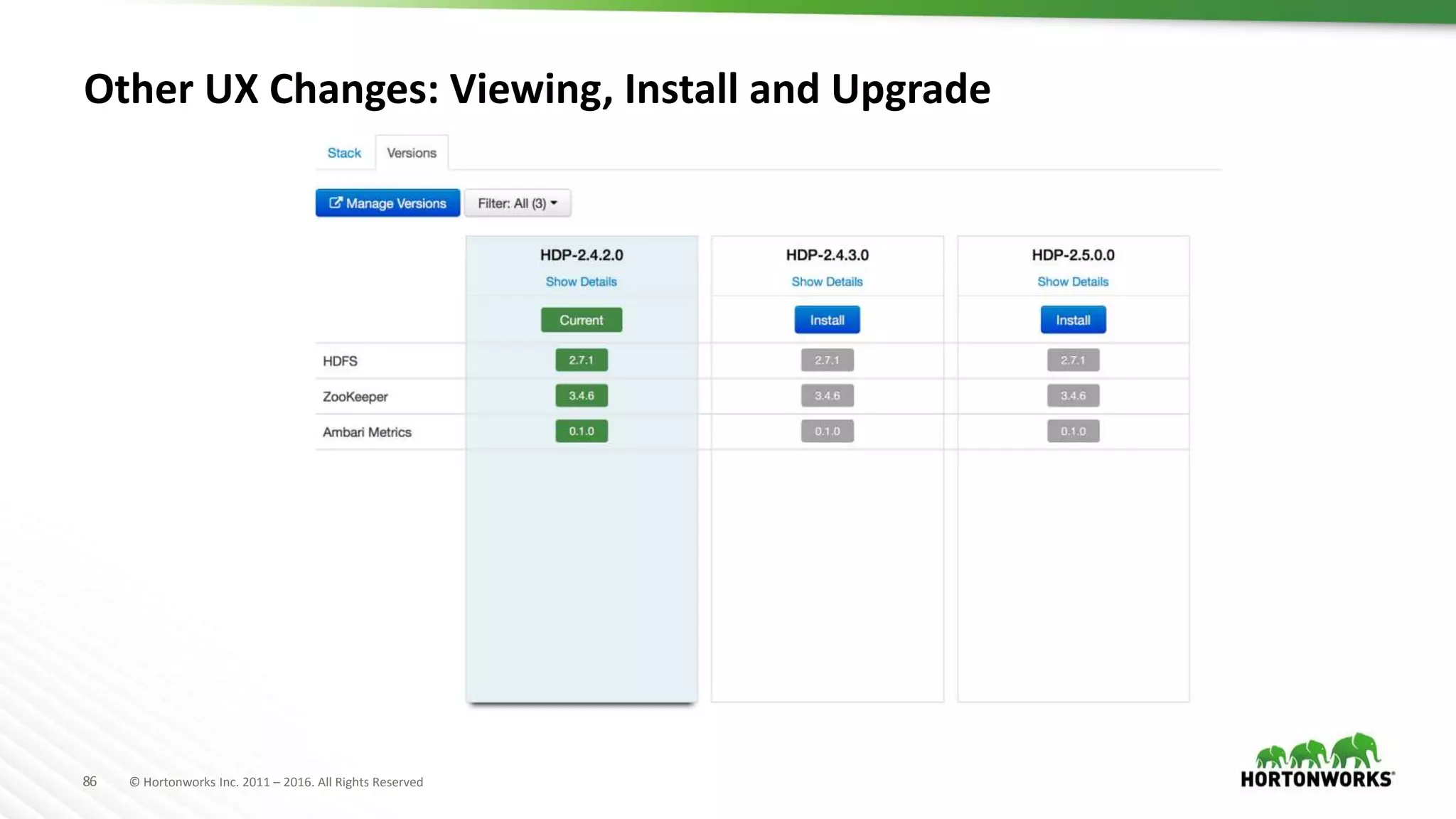This screenshot has height=819, width=1456.
Task: Click the green Current button
Action: tap(582, 320)
